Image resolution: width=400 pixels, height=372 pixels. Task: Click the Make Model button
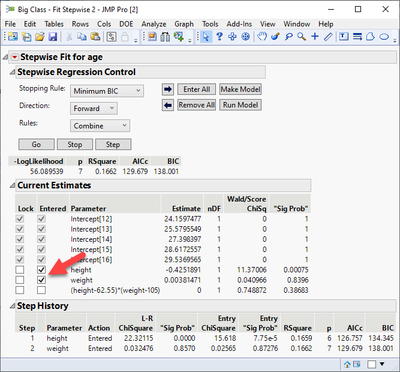click(240, 89)
